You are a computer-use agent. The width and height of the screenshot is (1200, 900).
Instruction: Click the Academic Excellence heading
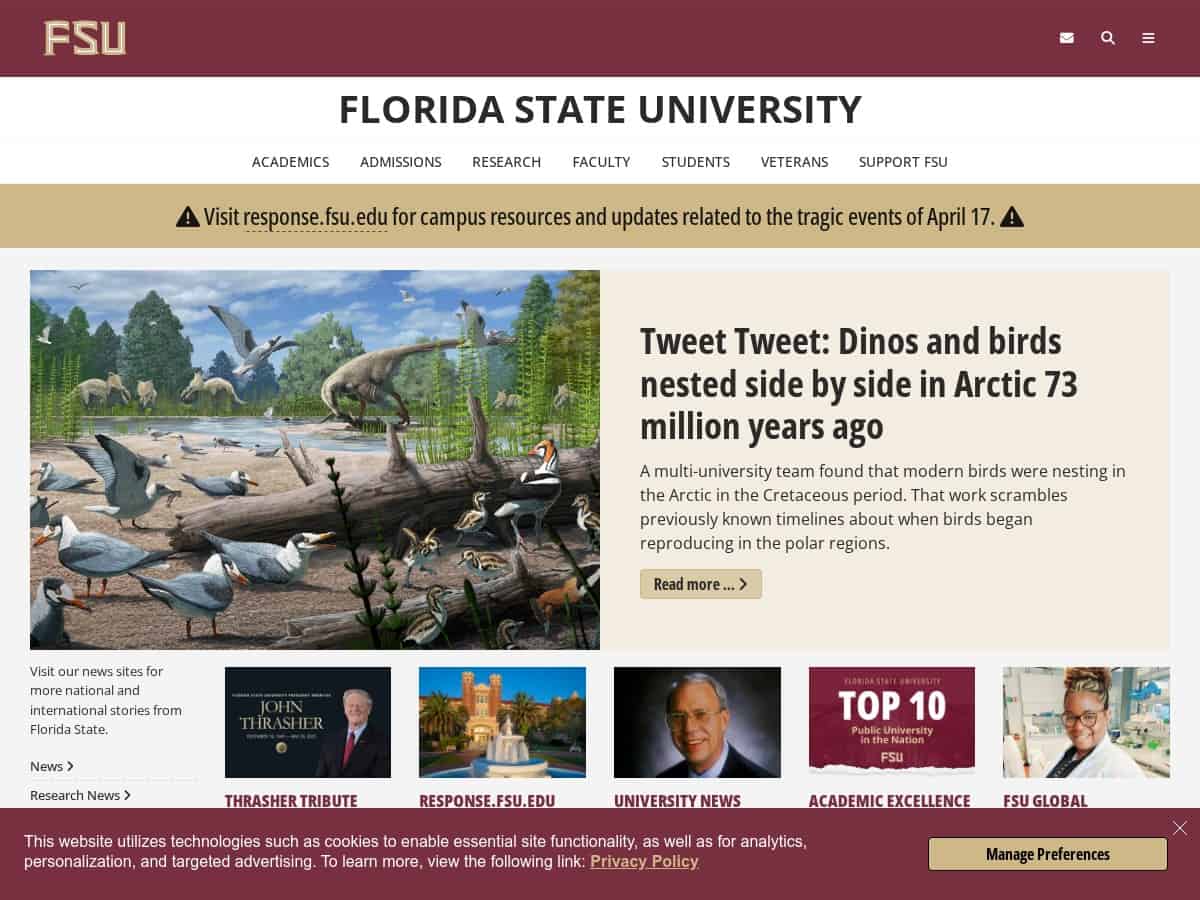890,801
